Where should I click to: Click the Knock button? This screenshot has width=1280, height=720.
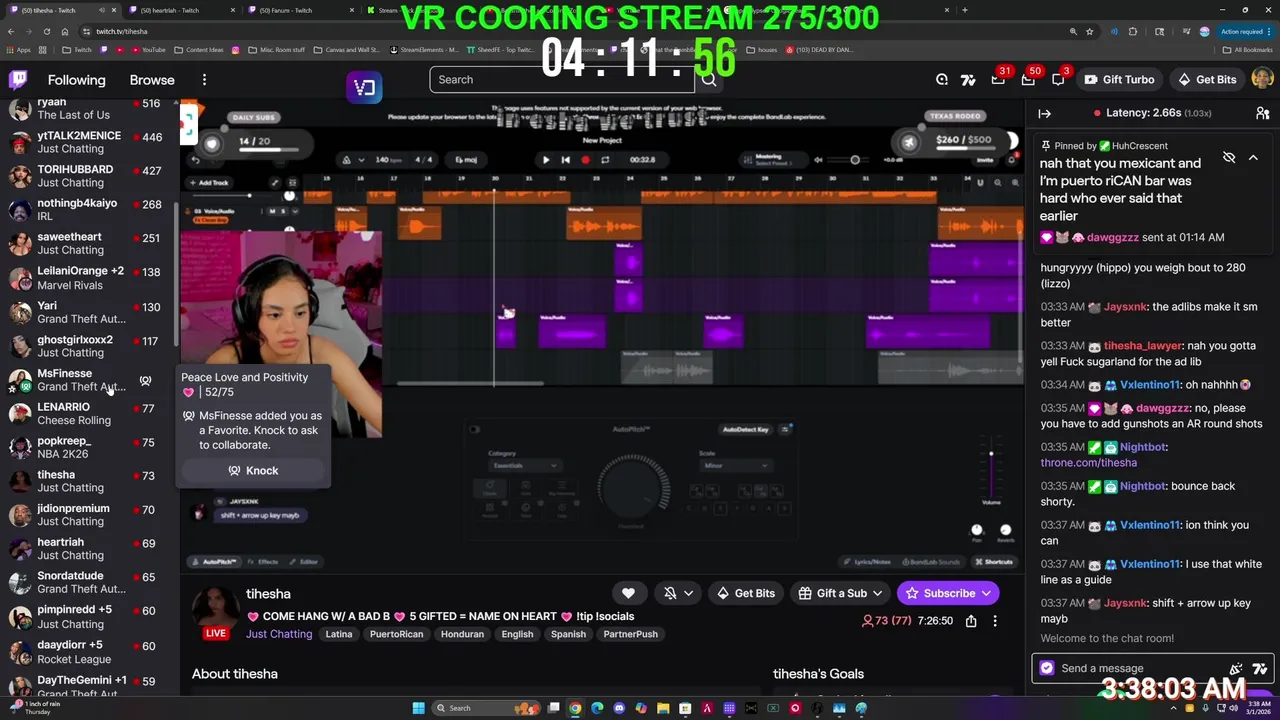pos(252,470)
